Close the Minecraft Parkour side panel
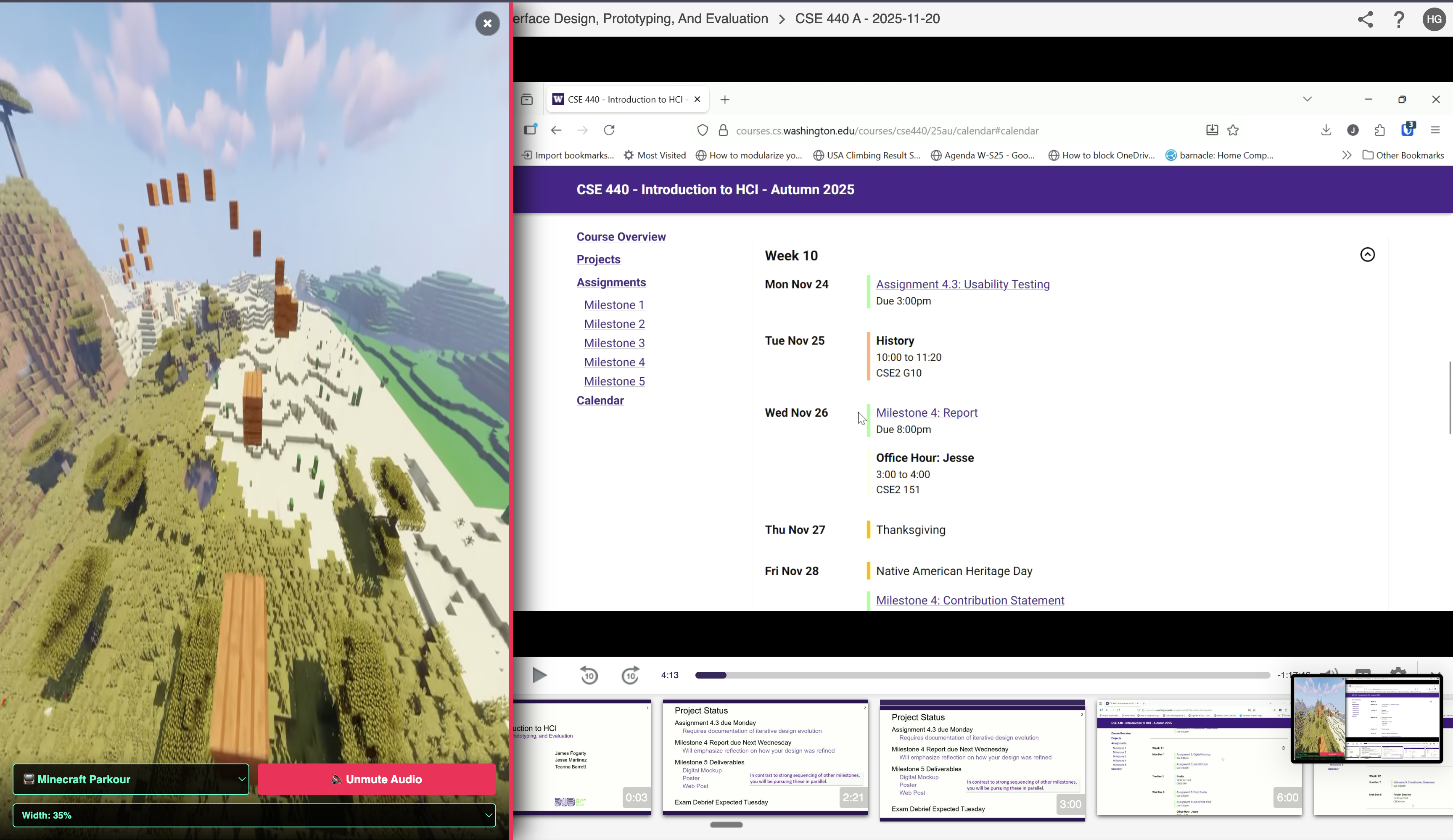The height and width of the screenshot is (840, 1453). tap(487, 24)
